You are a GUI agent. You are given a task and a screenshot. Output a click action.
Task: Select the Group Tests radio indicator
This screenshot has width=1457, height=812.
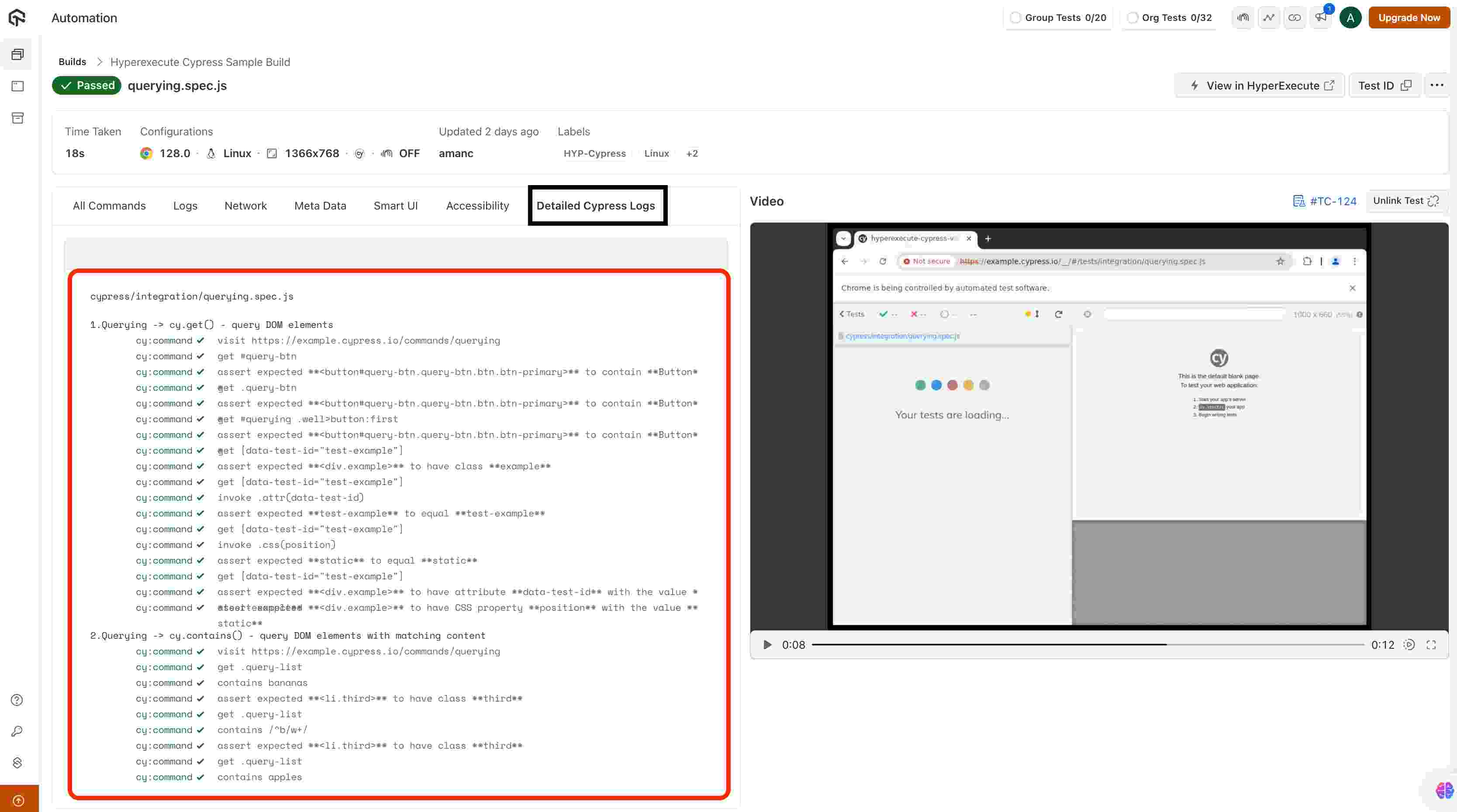click(x=1015, y=17)
